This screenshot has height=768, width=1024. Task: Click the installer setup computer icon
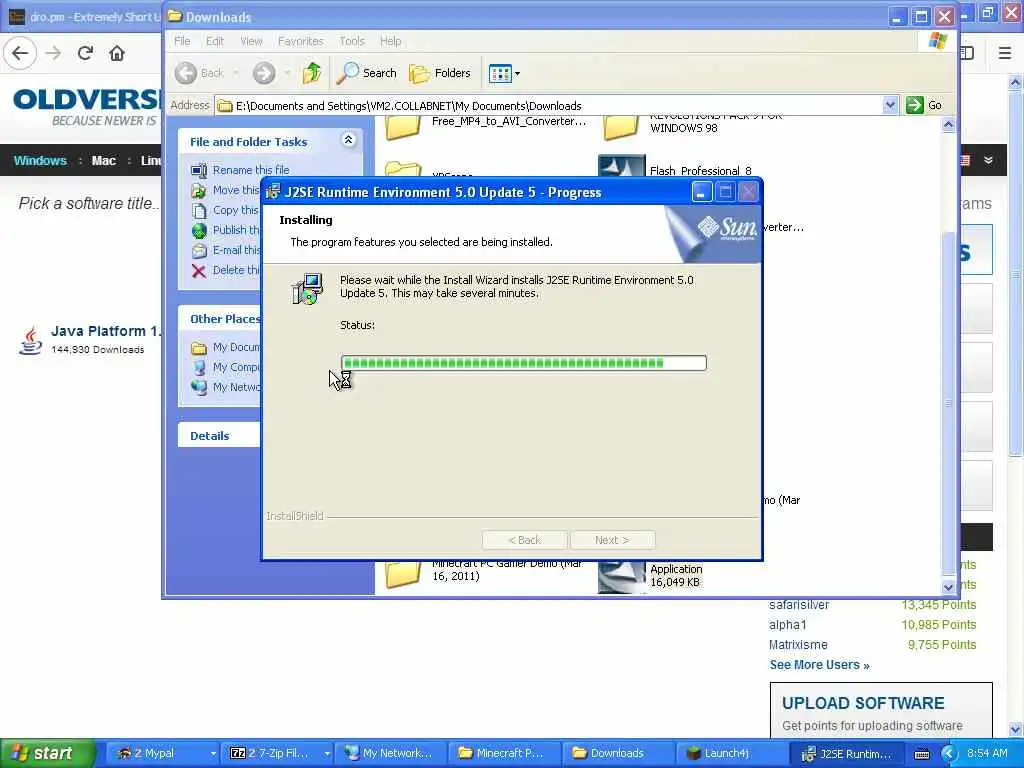pyautogui.click(x=307, y=289)
